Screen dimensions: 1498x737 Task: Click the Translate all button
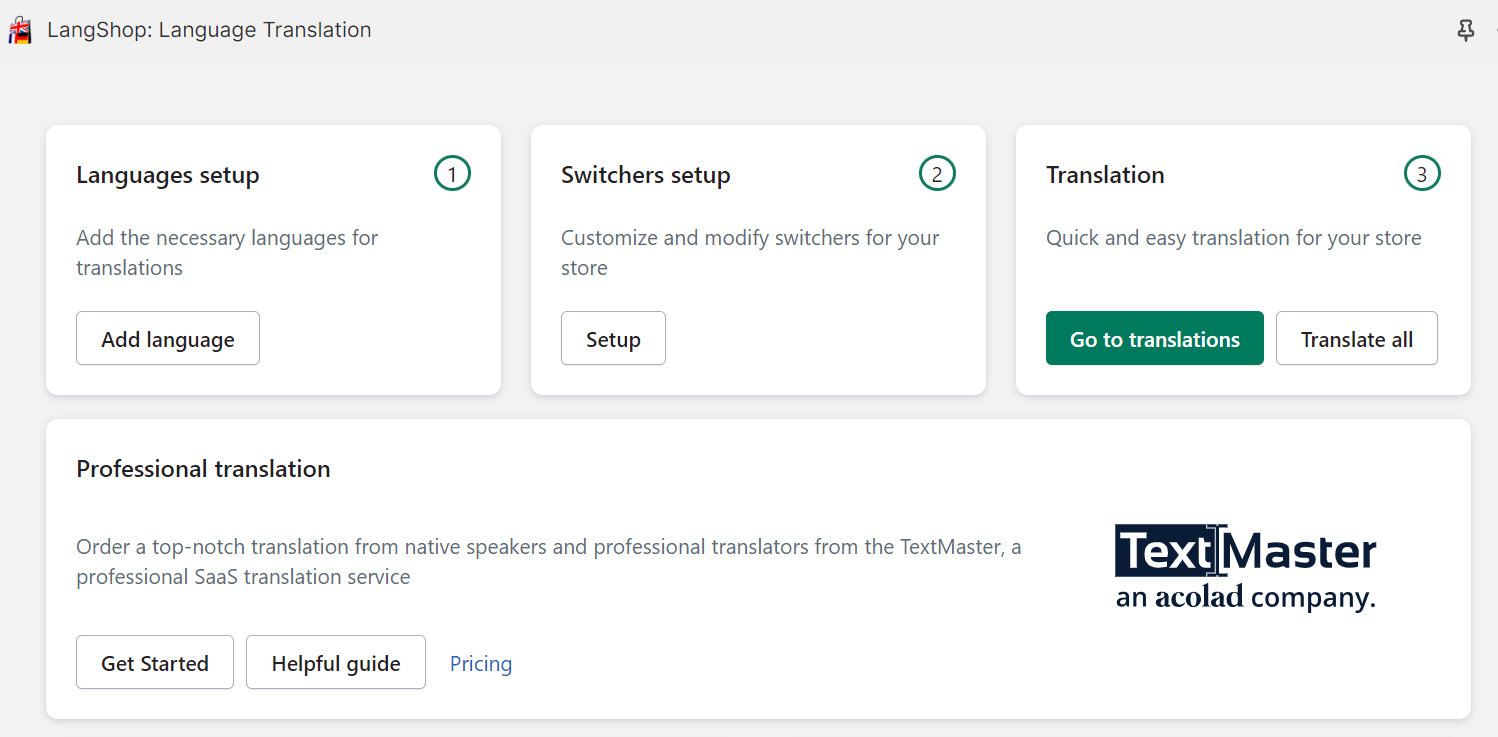point(1357,339)
